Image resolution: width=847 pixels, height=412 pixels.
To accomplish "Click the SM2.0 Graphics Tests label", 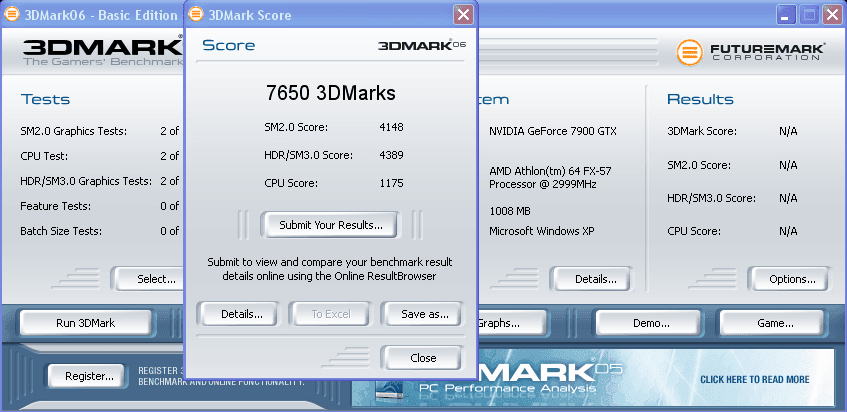I will click(73, 131).
